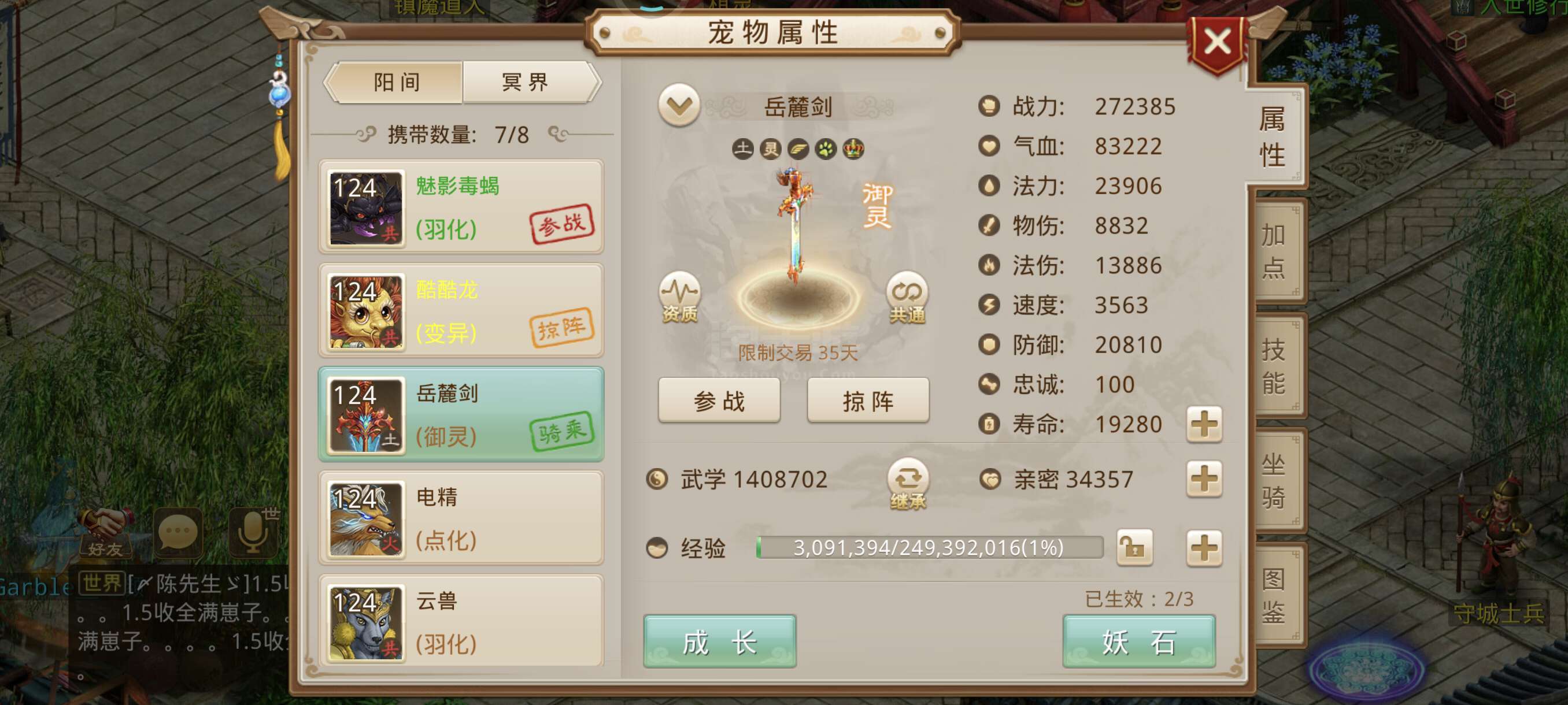Switch to the 冥界 realm toggle
Viewport: 1568px width, 705px height.
click(527, 82)
